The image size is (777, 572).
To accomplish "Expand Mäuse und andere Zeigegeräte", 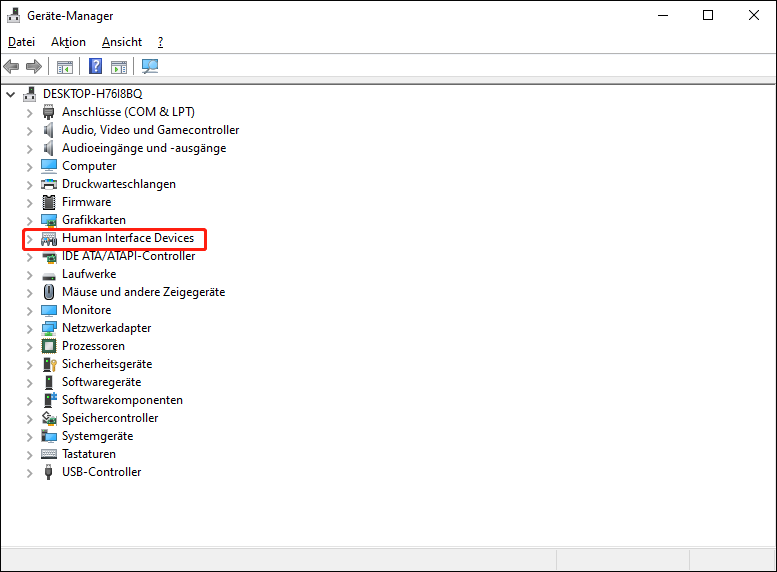I will point(29,292).
